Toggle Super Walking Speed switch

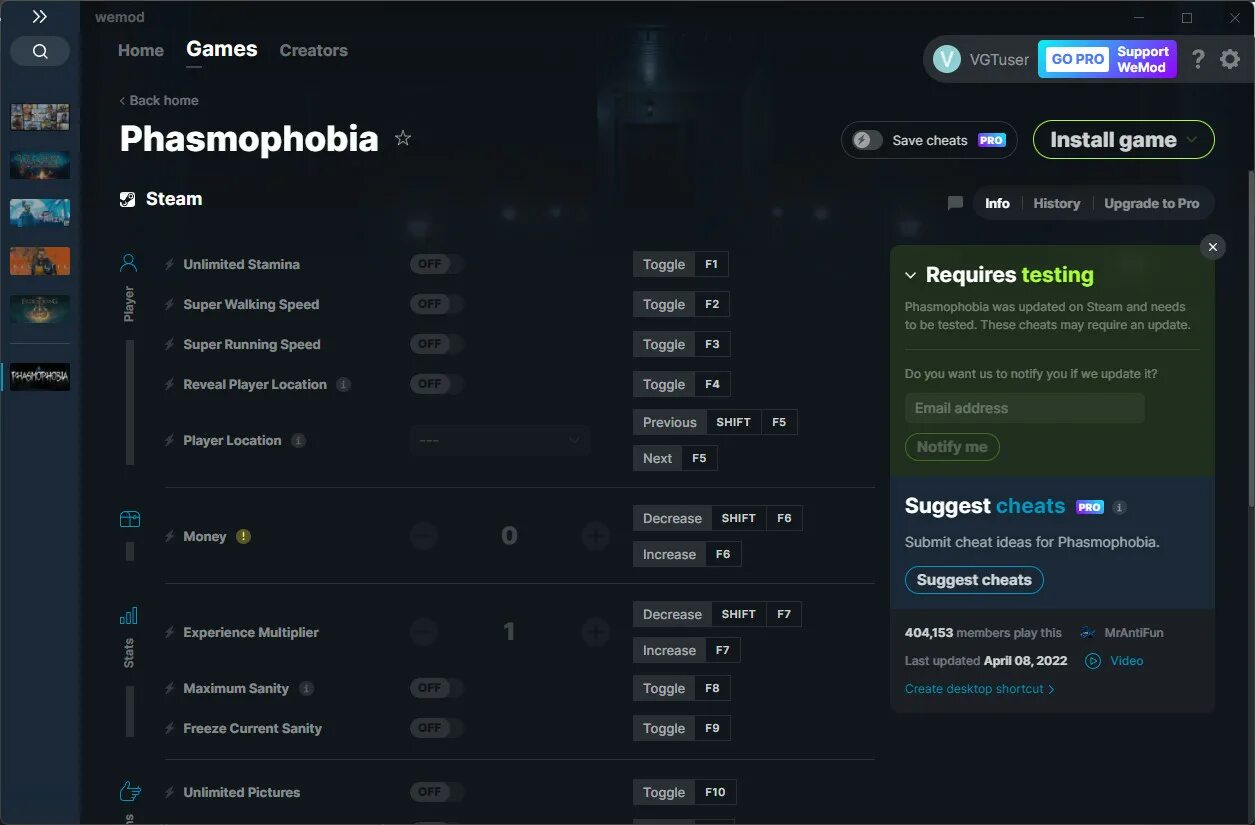click(x=437, y=304)
